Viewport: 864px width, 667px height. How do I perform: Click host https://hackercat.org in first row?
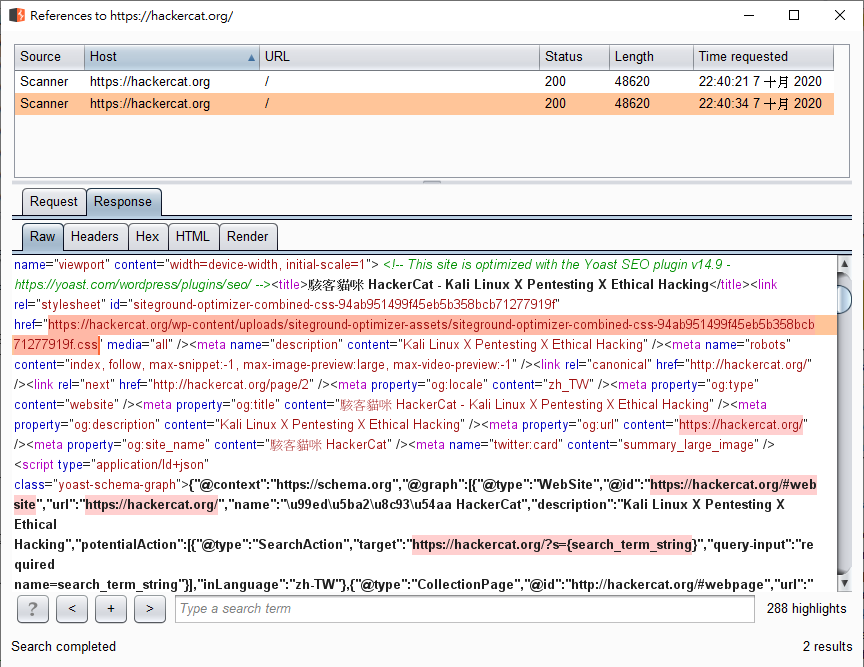click(x=150, y=82)
